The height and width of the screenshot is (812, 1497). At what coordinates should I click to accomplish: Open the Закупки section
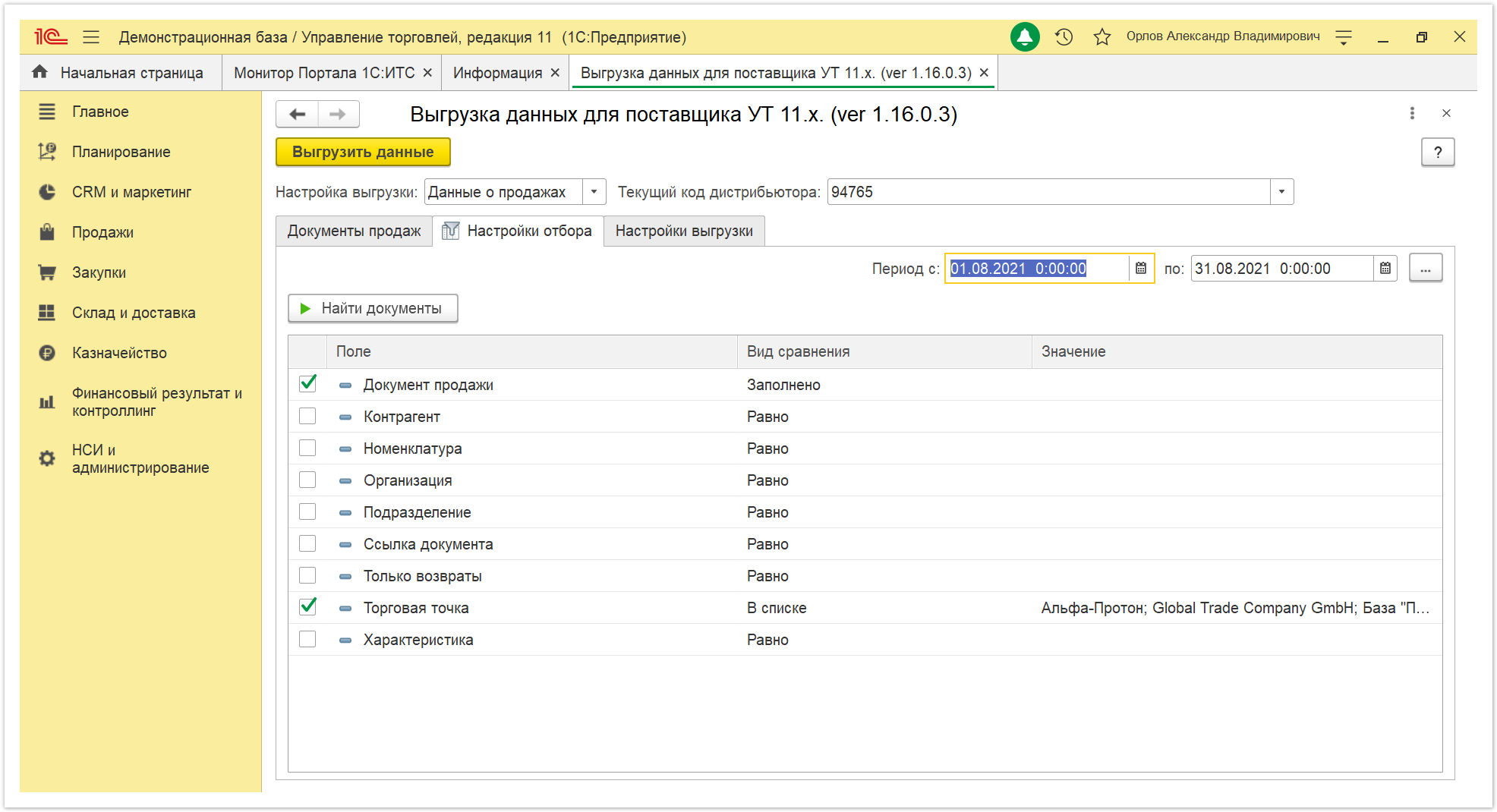tap(99, 272)
